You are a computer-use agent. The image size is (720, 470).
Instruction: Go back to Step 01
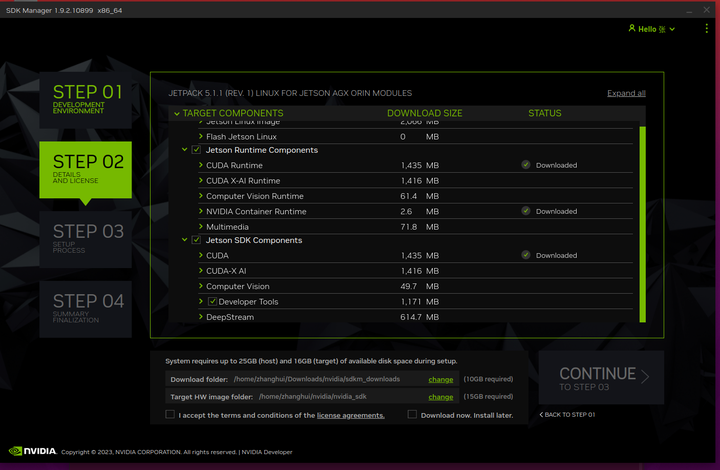point(568,414)
